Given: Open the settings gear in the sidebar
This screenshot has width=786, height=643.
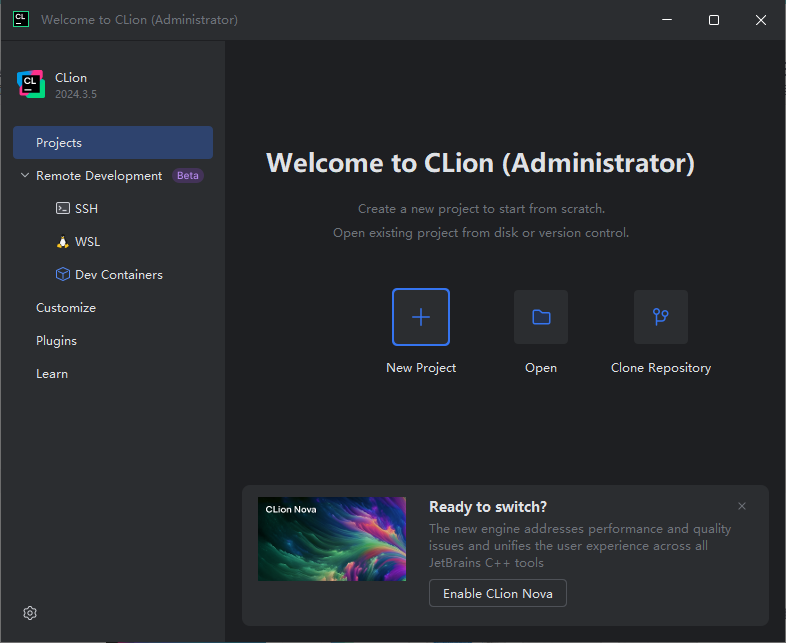Looking at the screenshot, I should pos(30,613).
